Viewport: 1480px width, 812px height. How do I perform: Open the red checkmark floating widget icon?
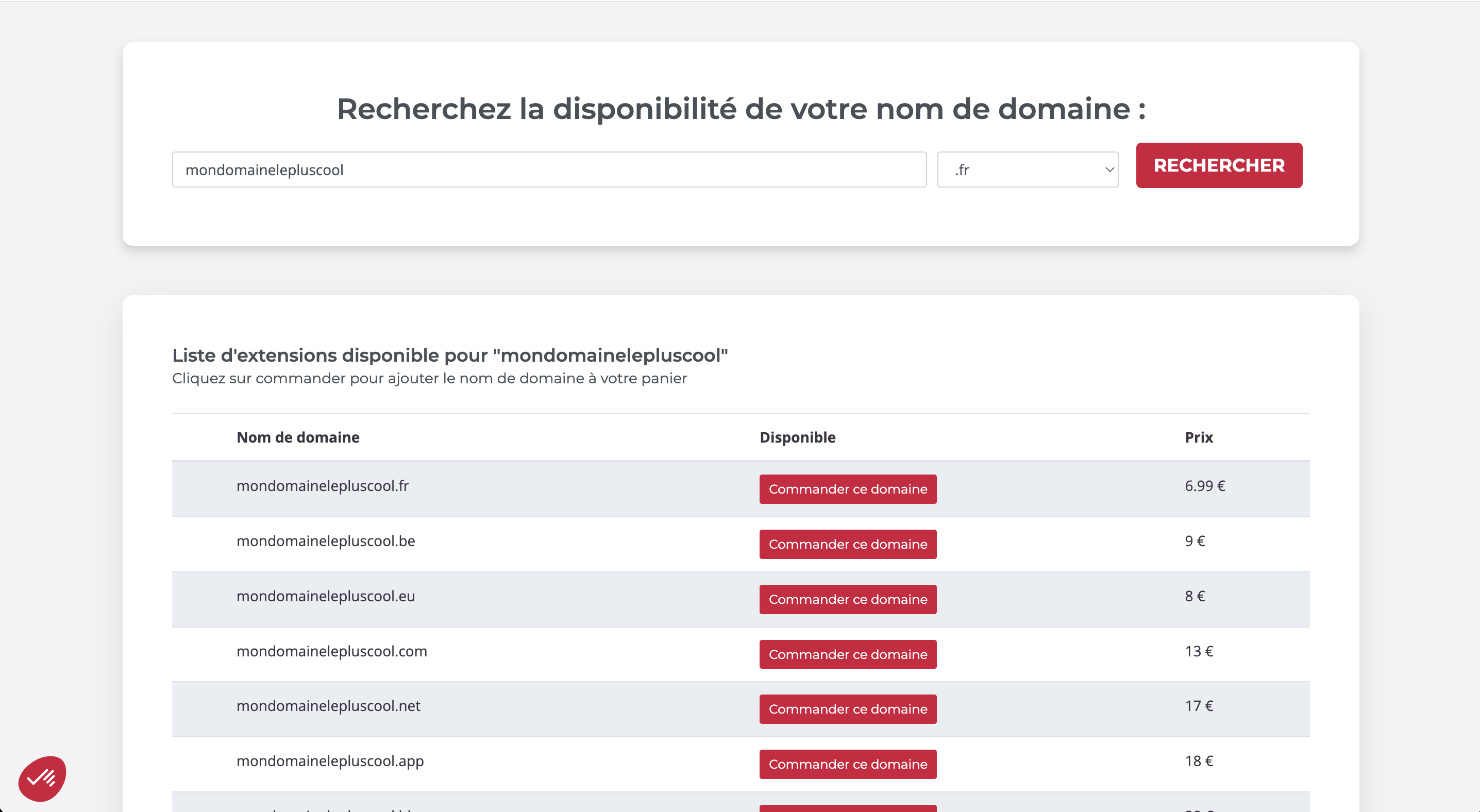click(43, 778)
